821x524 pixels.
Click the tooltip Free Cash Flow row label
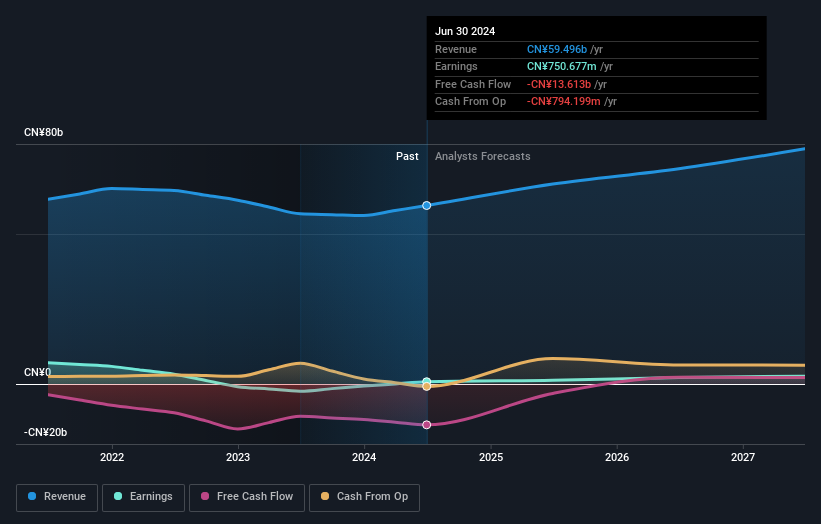473,84
